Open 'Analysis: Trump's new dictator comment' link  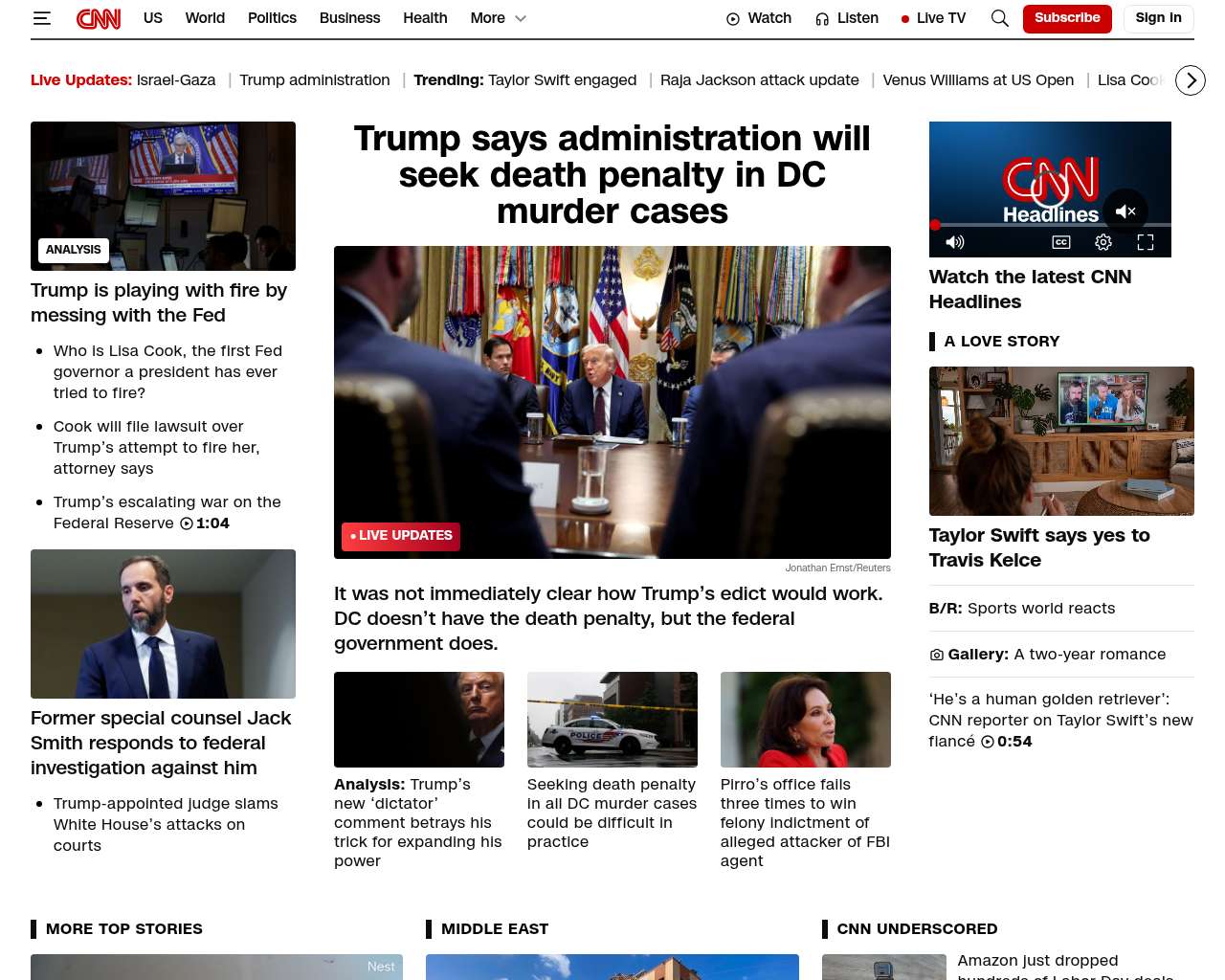pos(418,823)
